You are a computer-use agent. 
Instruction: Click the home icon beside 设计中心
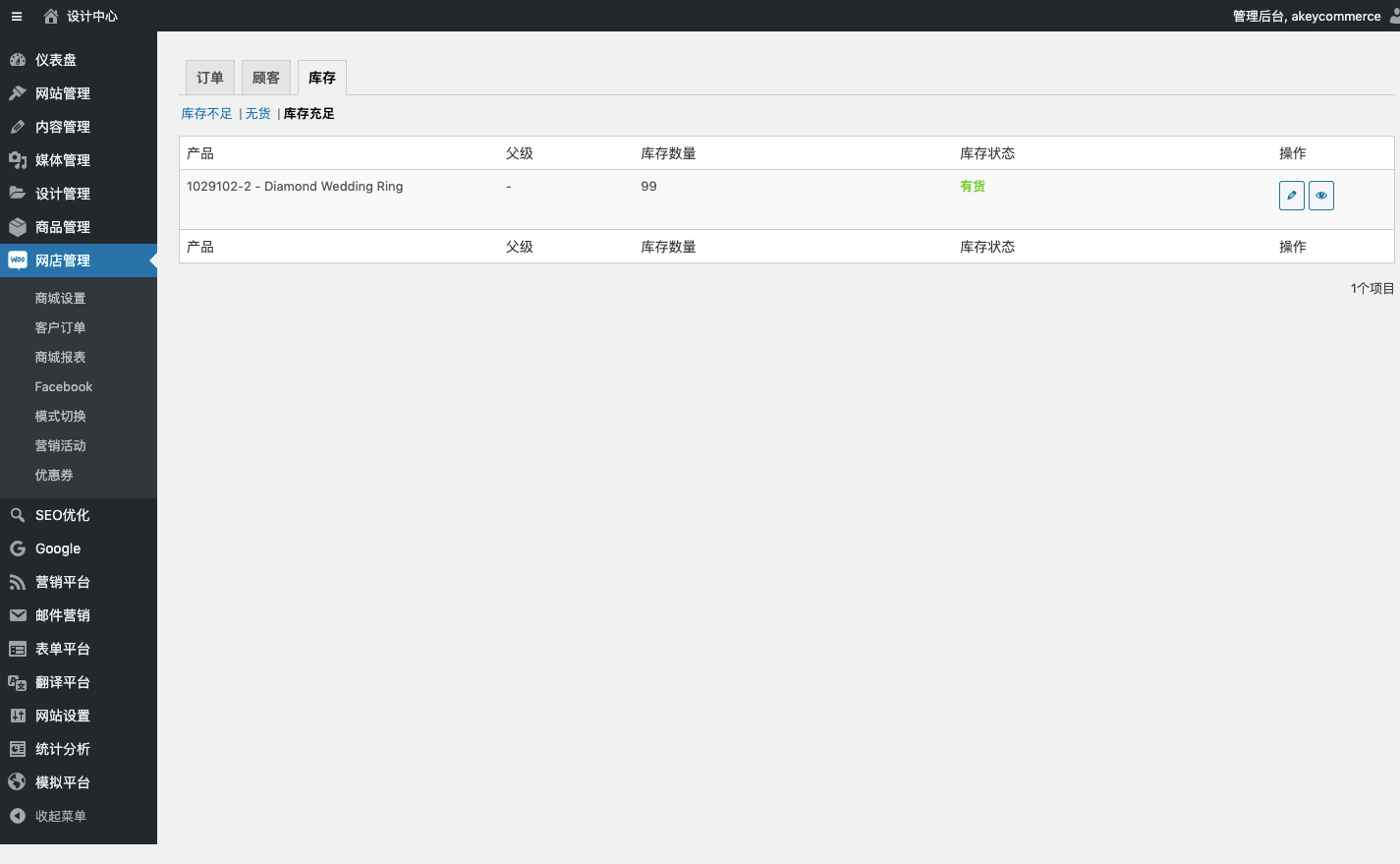(51, 16)
